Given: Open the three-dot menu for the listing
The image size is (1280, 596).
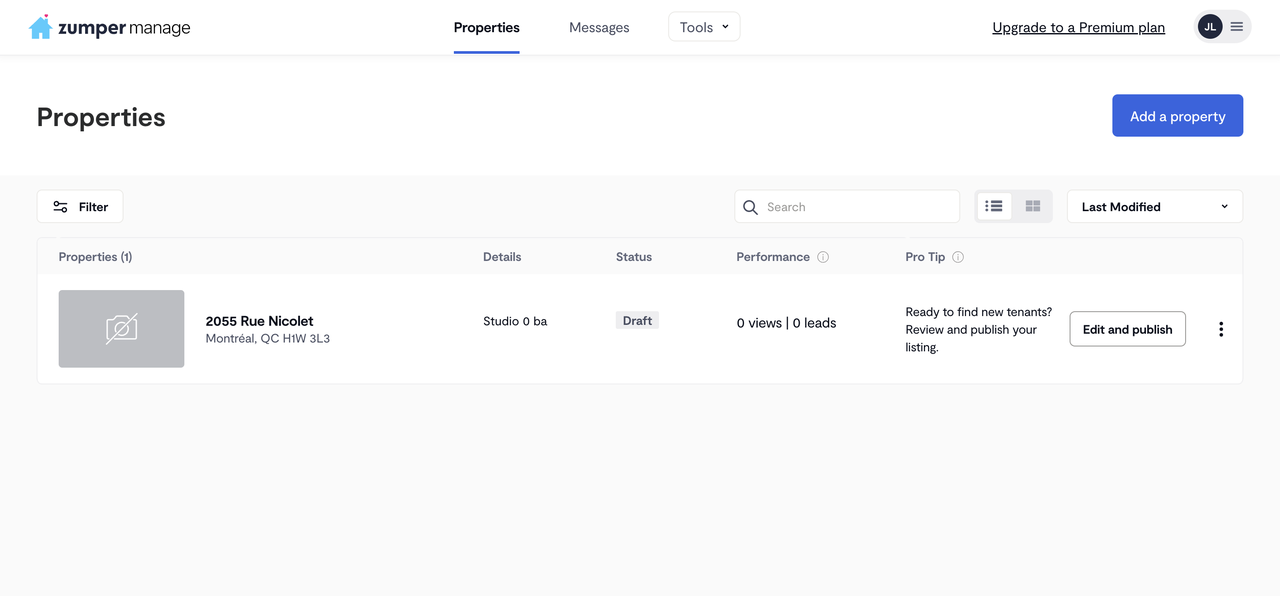Looking at the screenshot, I should pyautogui.click(x=1220, y=329).
